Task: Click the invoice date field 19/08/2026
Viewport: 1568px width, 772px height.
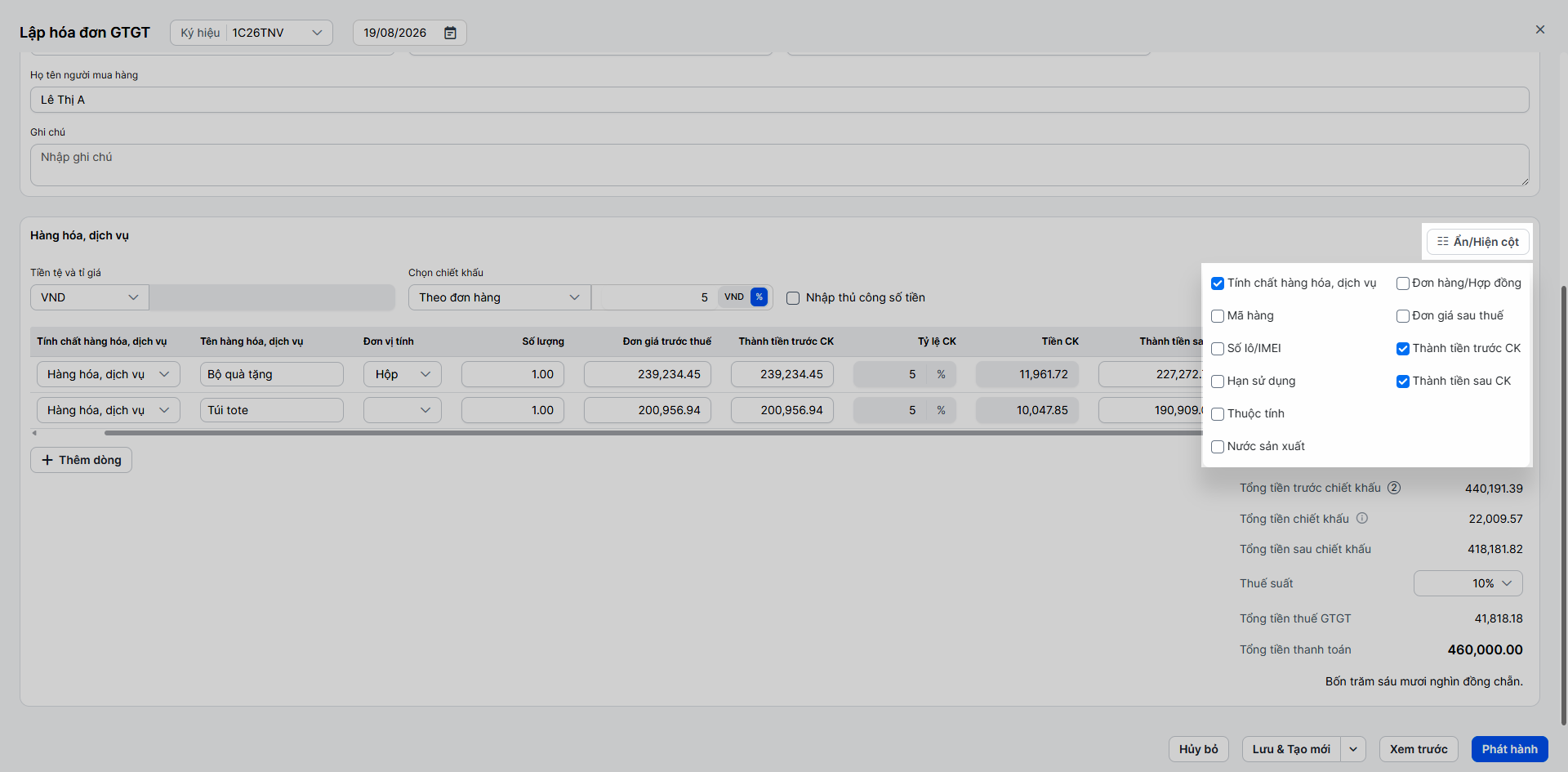Action: (x=409, y=33)
